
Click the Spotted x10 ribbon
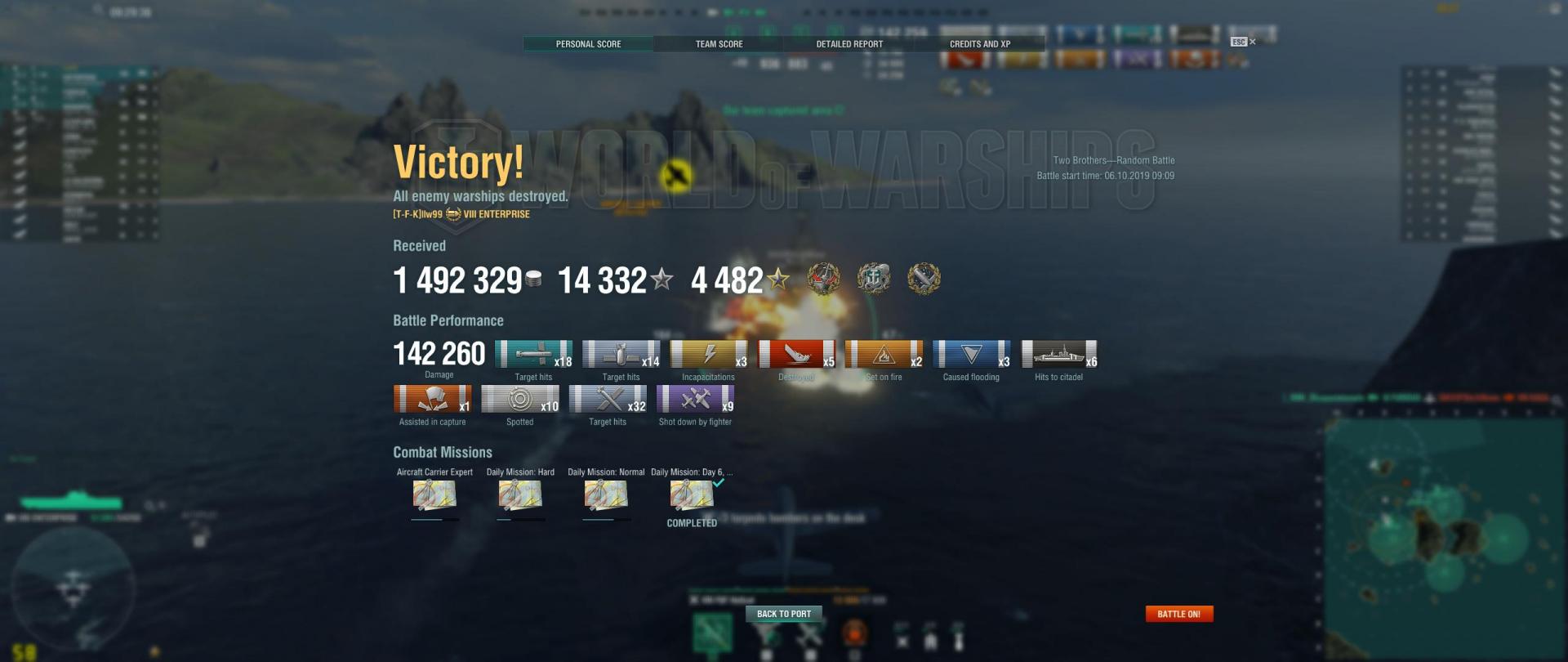coord(520,399)
